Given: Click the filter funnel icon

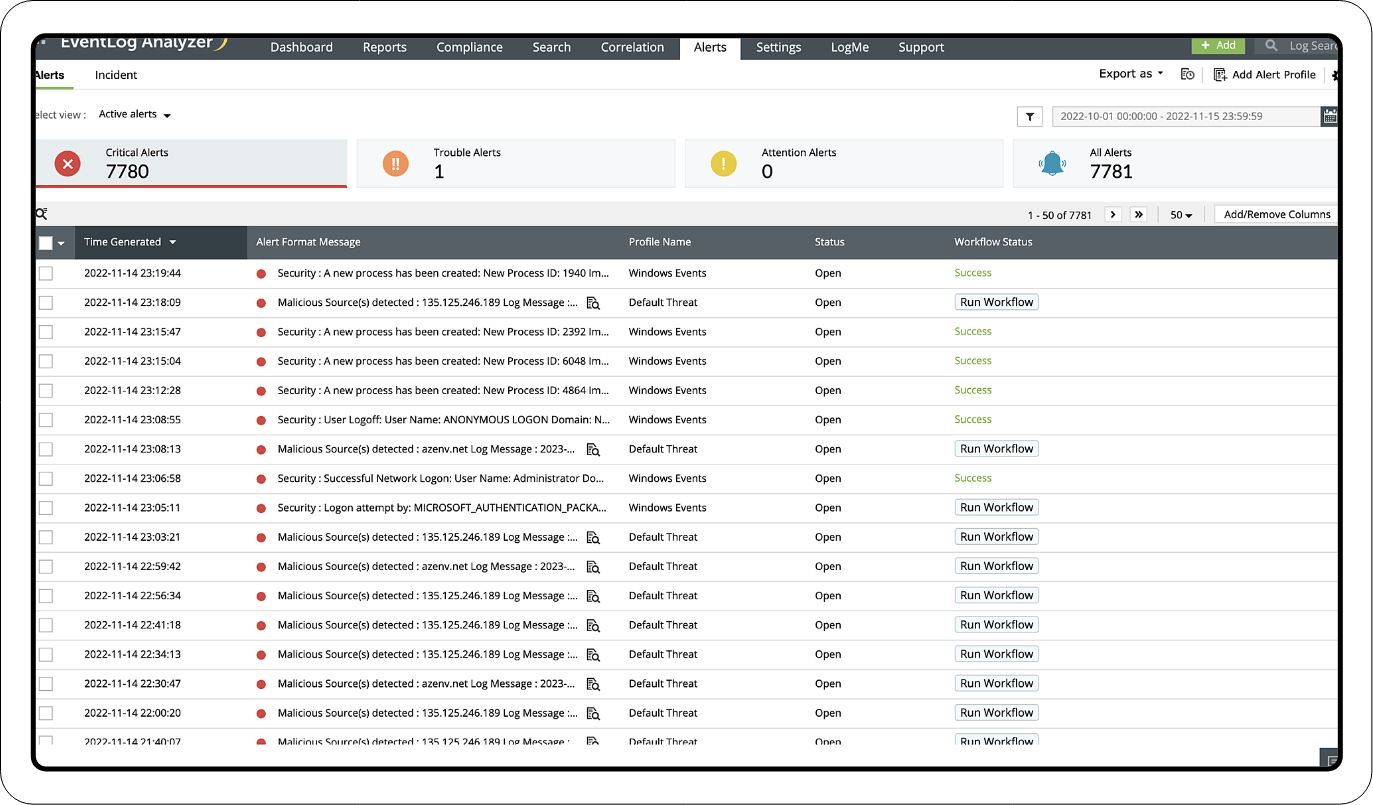Looking at the screenshot, I should tap(1030, 117).
